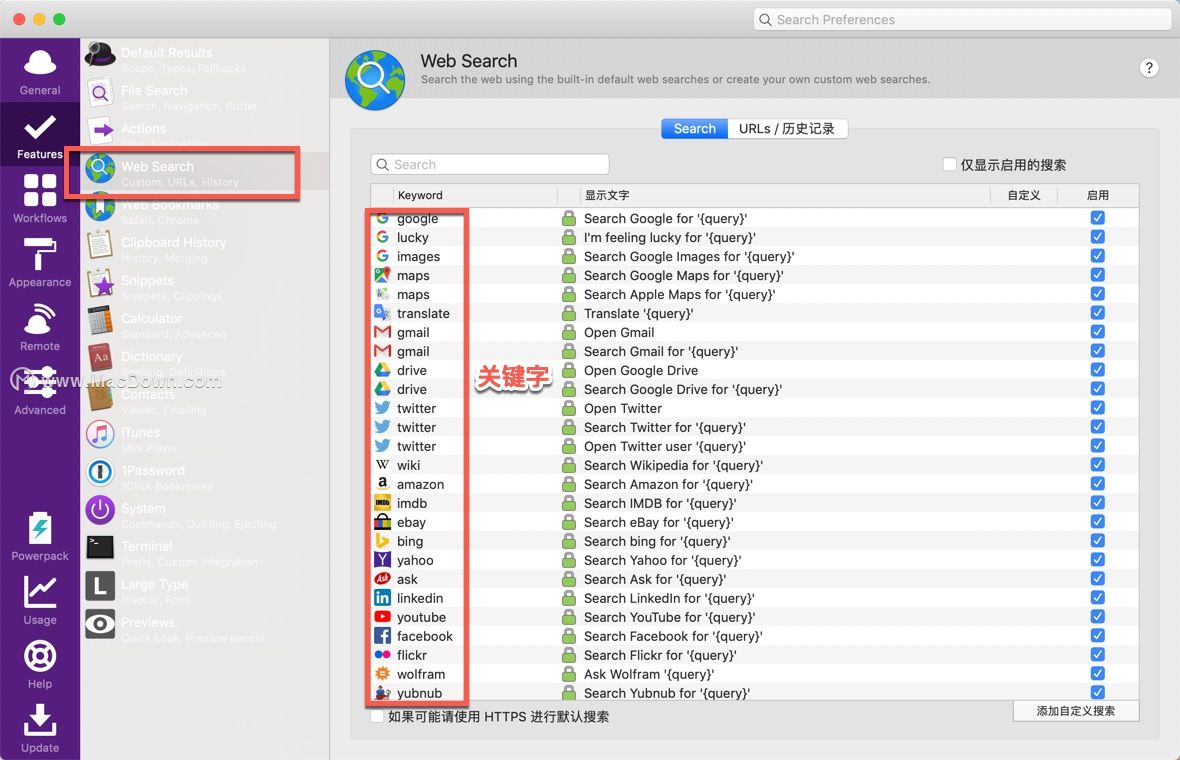
Task: Open the Dictionary feature
Action: 205,363
